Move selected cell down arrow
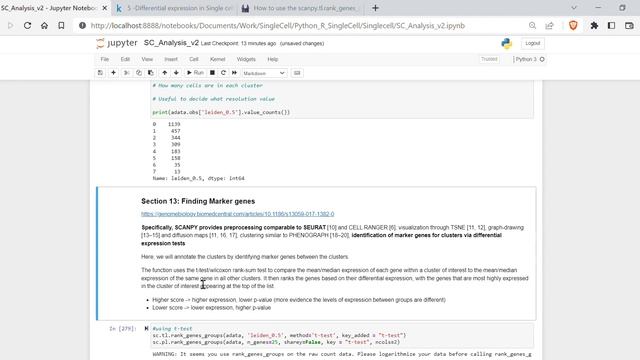 (x=176, y=73)
